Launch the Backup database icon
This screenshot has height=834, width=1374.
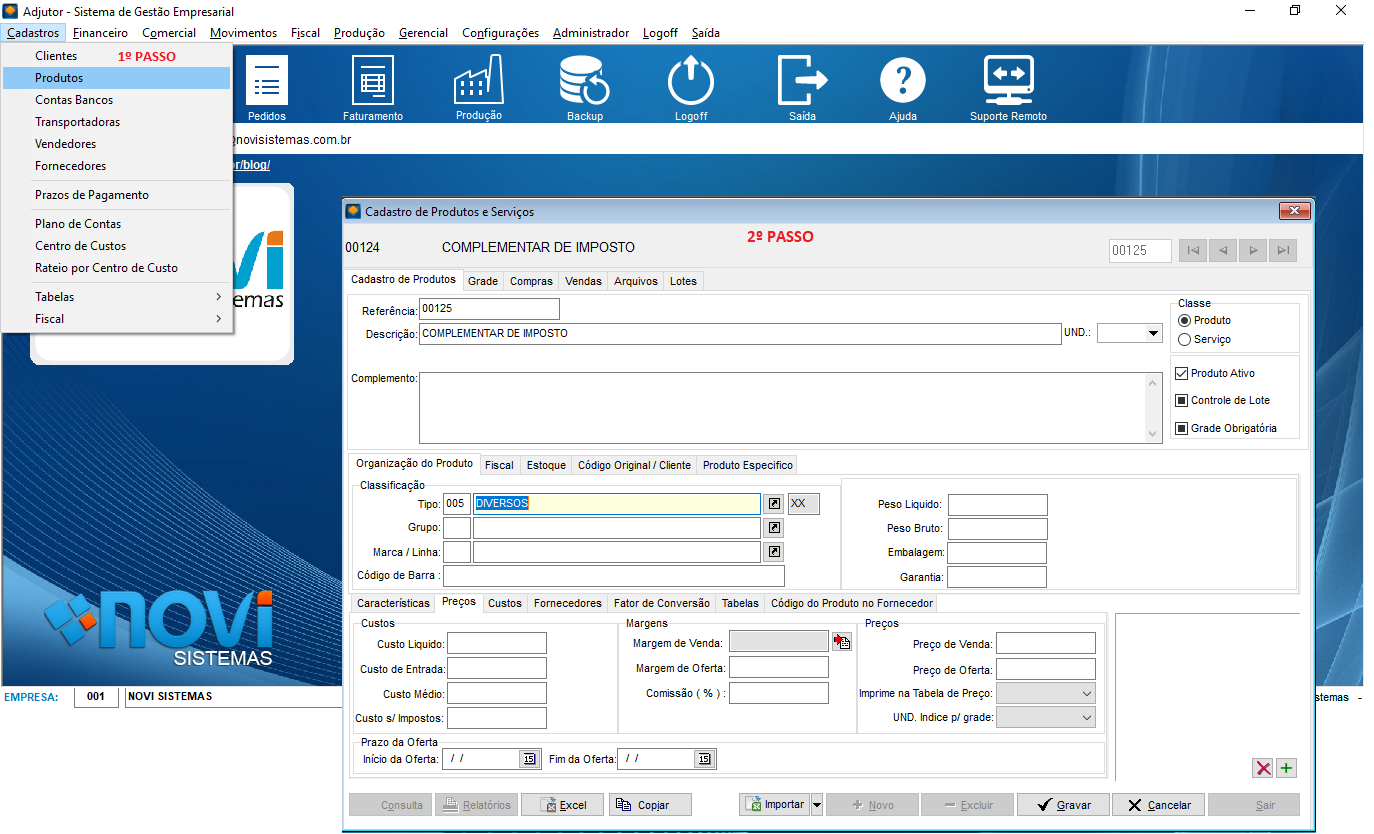[x=585, y=88]
